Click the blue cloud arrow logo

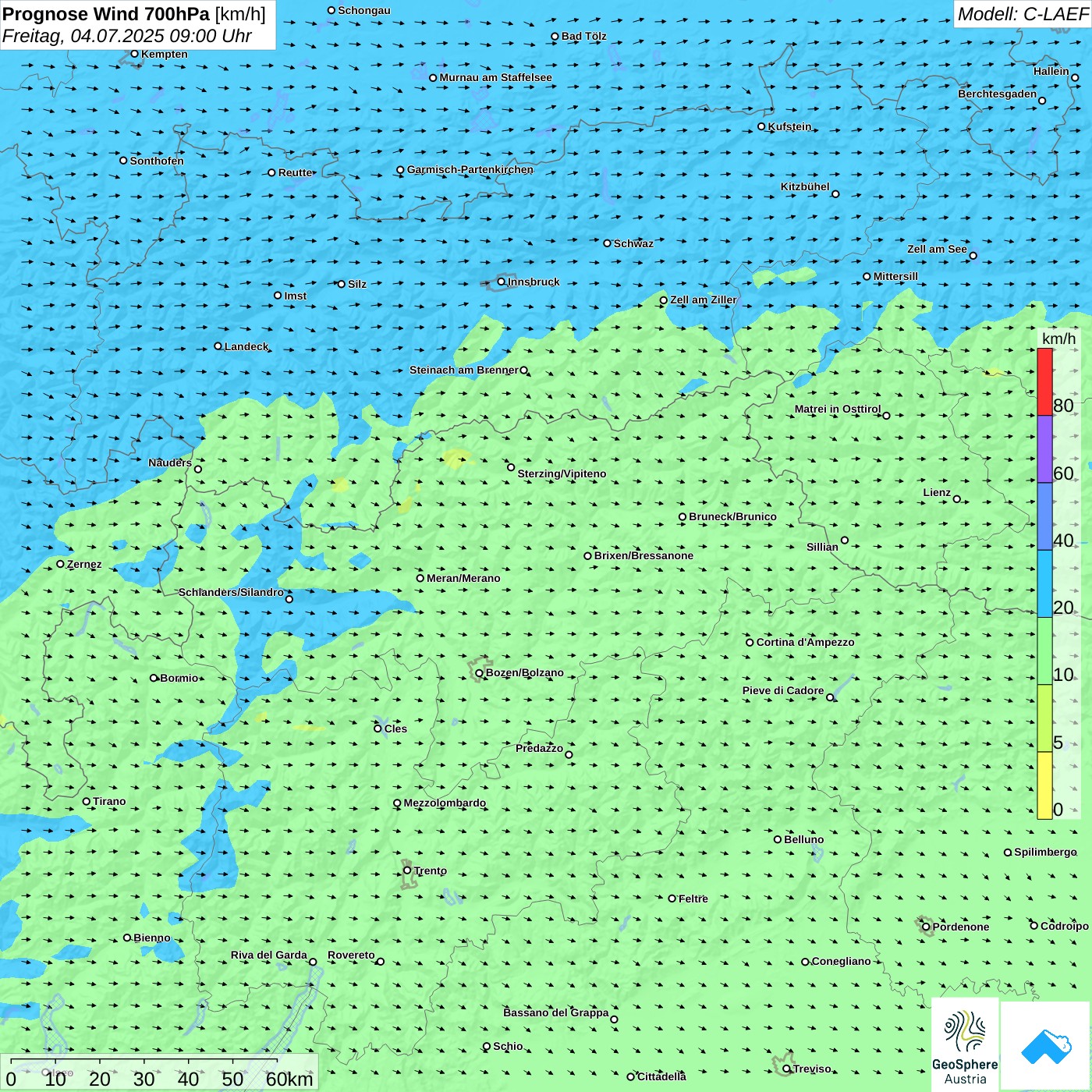coord(1046,1047)
